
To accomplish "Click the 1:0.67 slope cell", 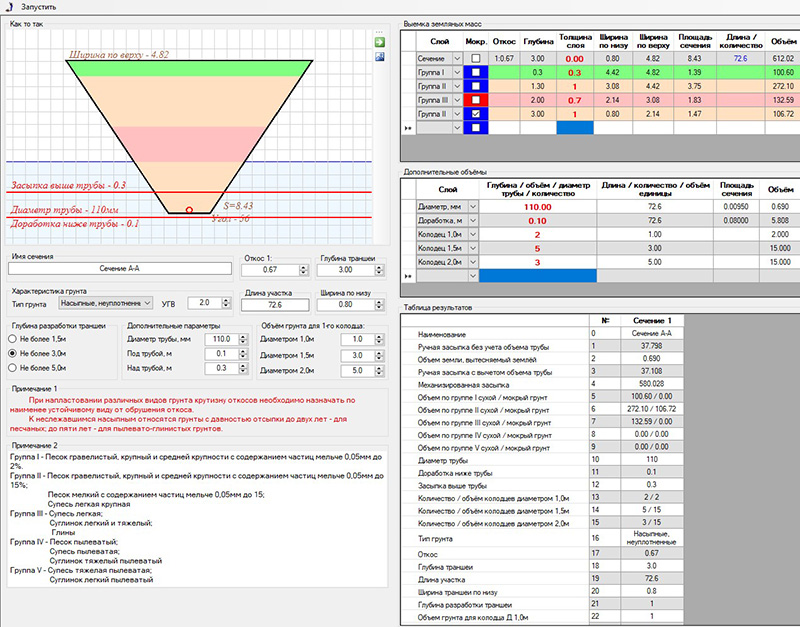I will (x=504, y=59).
